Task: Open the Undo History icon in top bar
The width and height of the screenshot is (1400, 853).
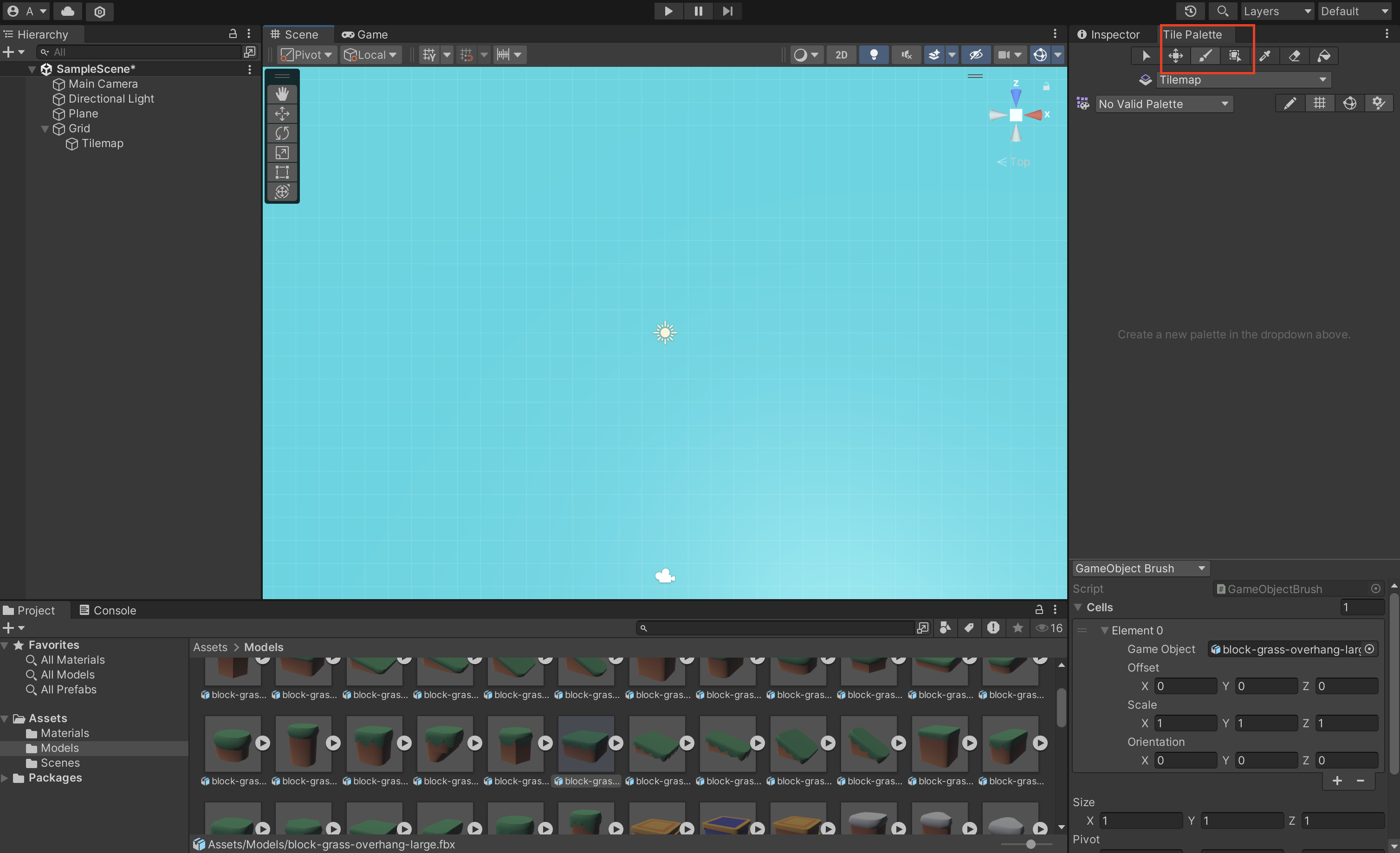Action: click(x=1190, y=11)
